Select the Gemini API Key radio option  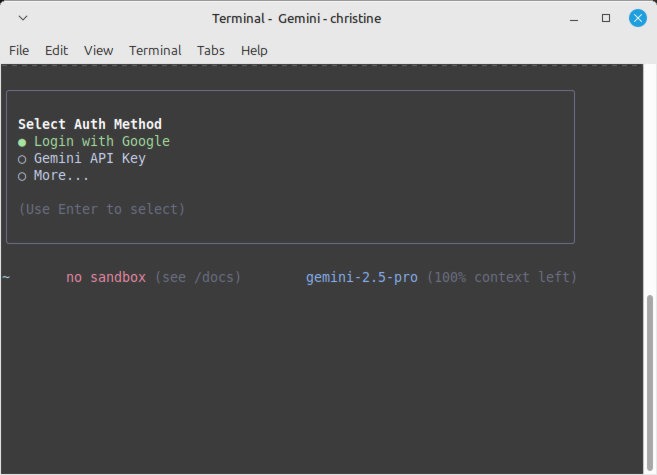pyautogui.click(x=82, y=159)
